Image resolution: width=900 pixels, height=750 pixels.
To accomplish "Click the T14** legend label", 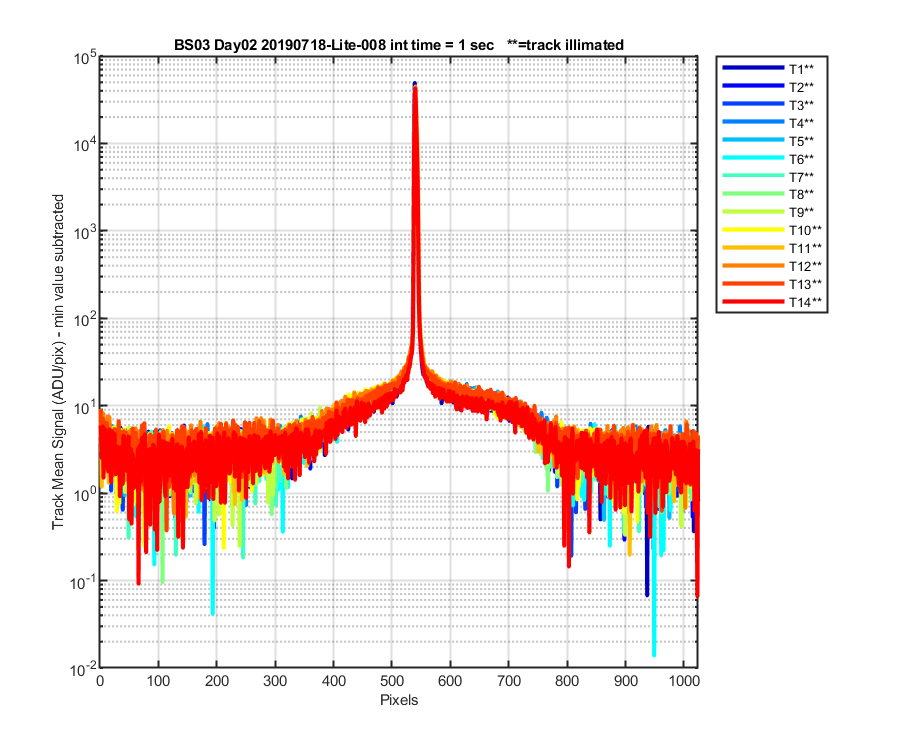I will [805, 302].
